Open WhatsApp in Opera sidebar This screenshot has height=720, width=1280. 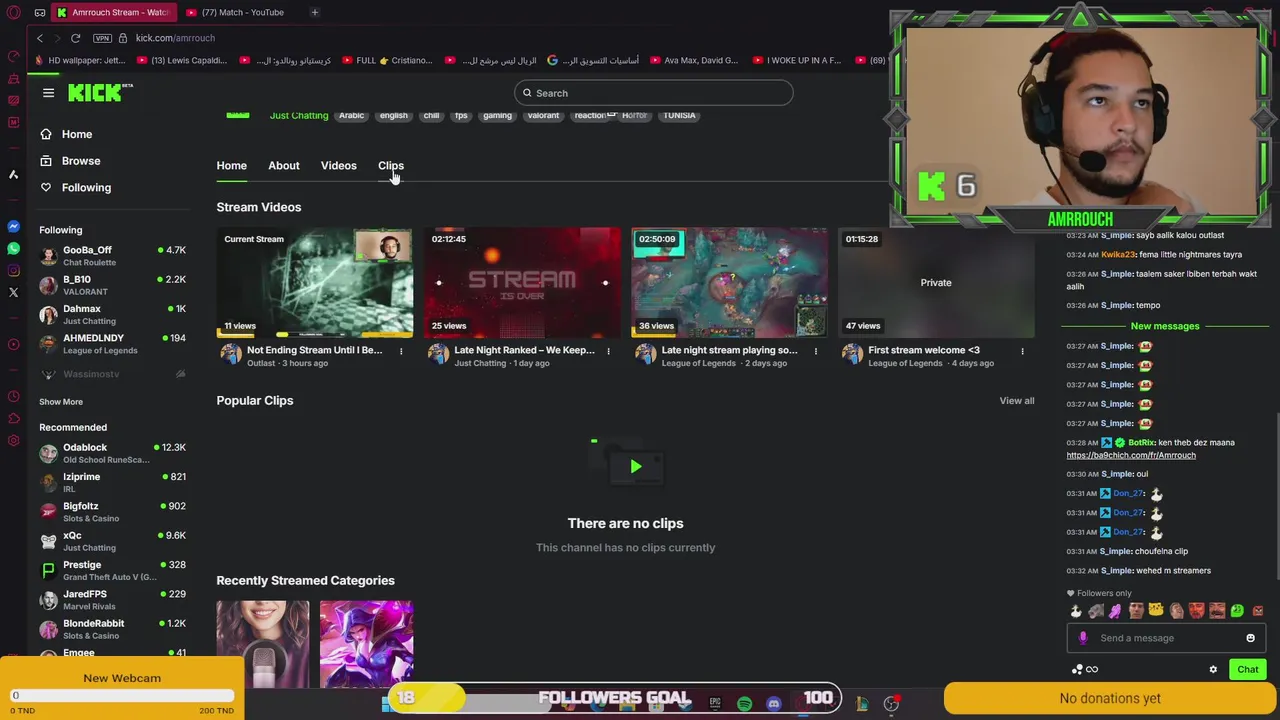13,248
